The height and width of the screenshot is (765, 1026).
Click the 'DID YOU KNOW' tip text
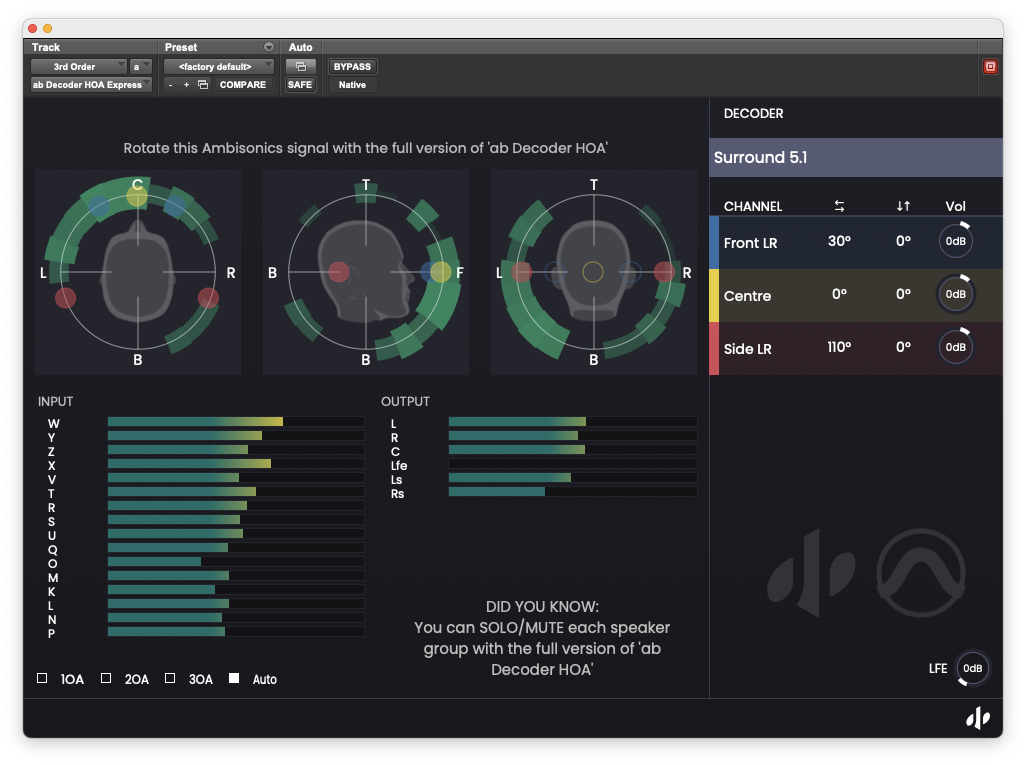(542, 637)
